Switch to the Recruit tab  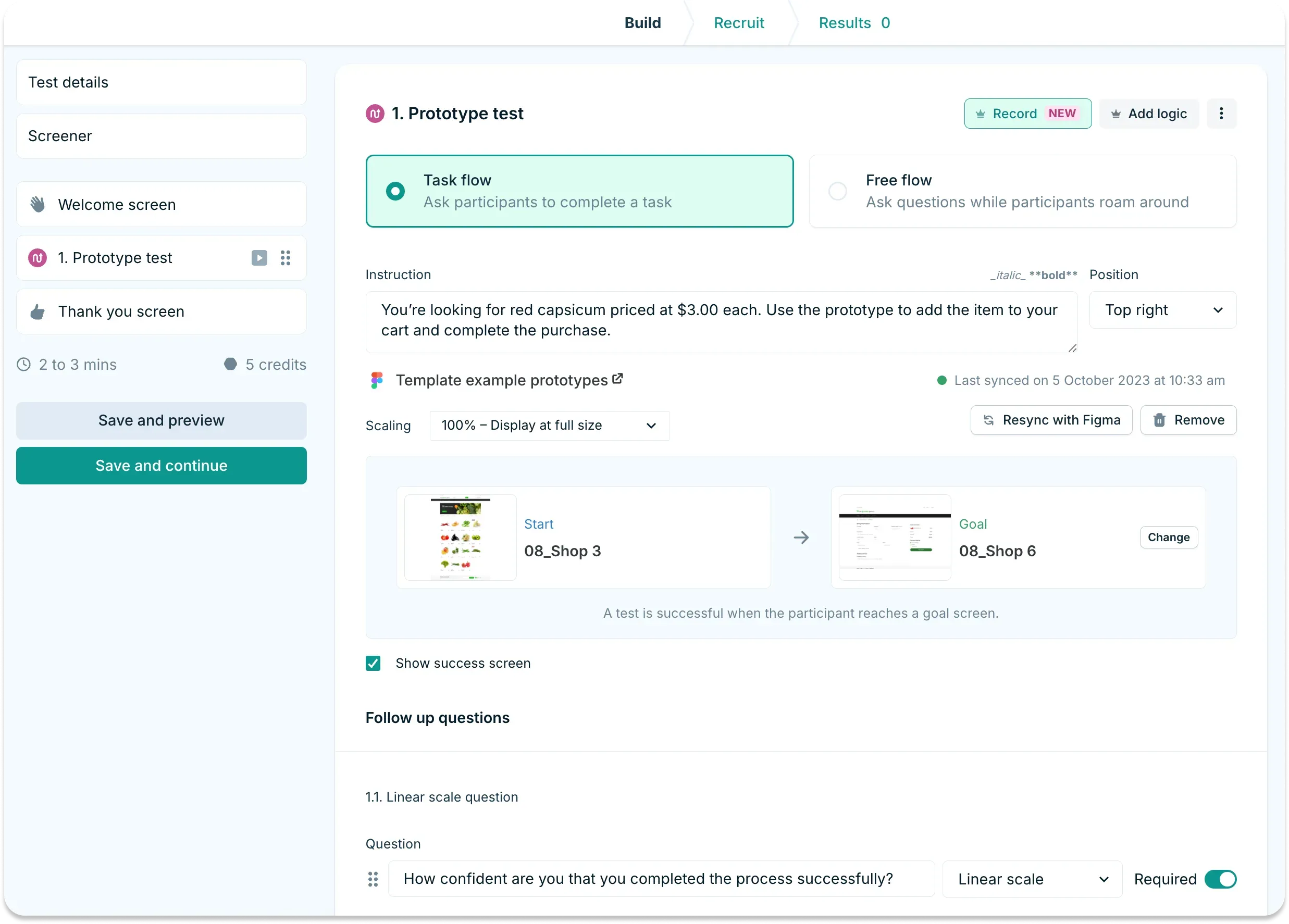click(x=739, y=23)
